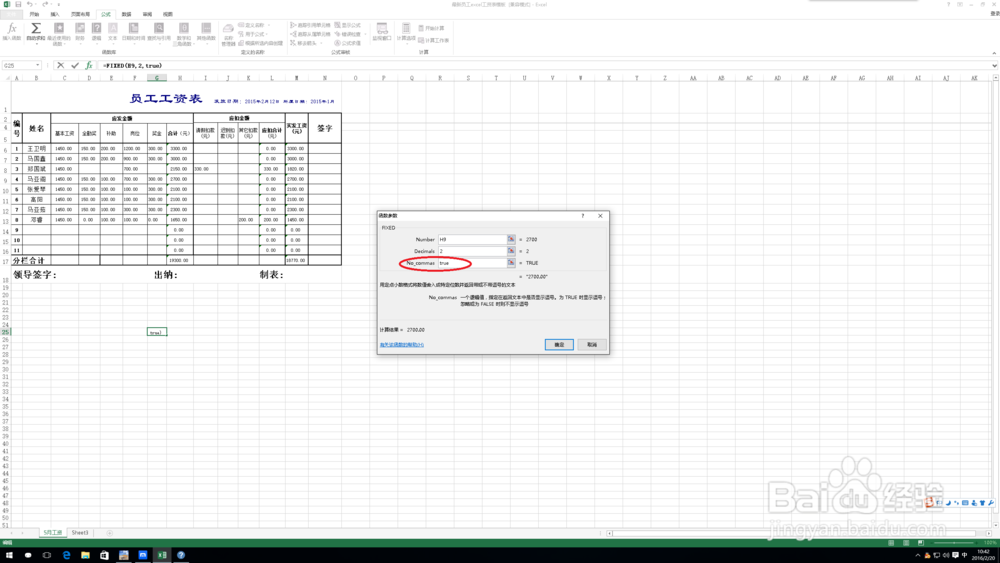The width and height of the screenshot is (1000, 563).
Task: Click the dialog help question mark
Action: pos(582,216)
